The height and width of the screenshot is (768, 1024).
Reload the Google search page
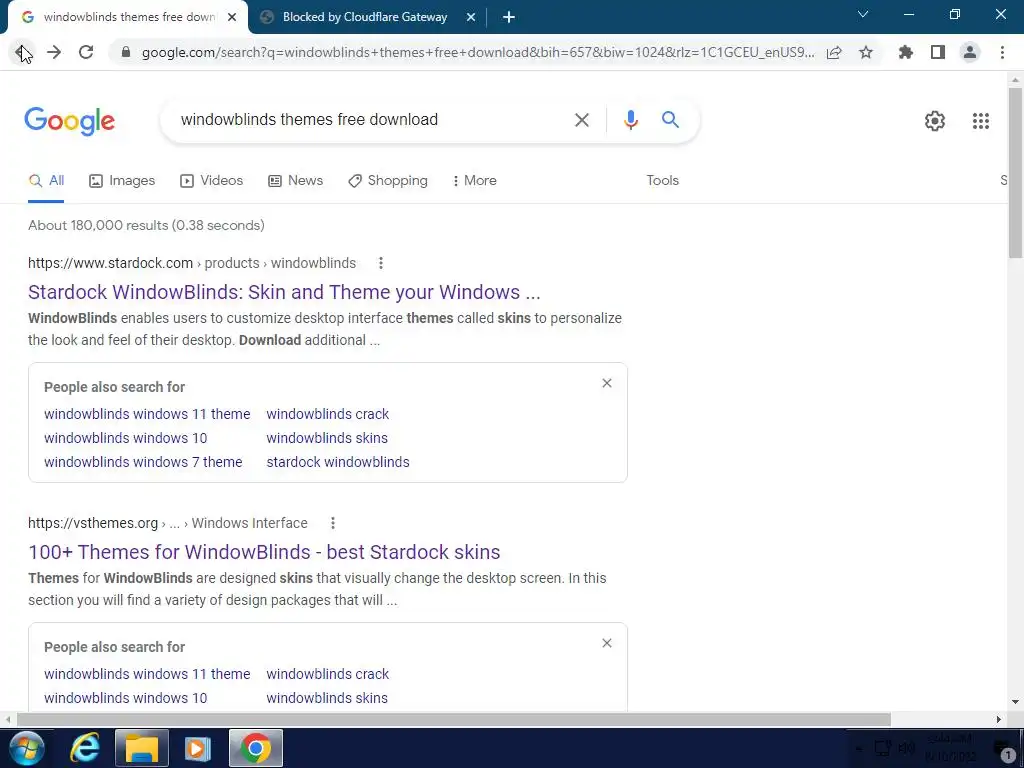point(86,52)
